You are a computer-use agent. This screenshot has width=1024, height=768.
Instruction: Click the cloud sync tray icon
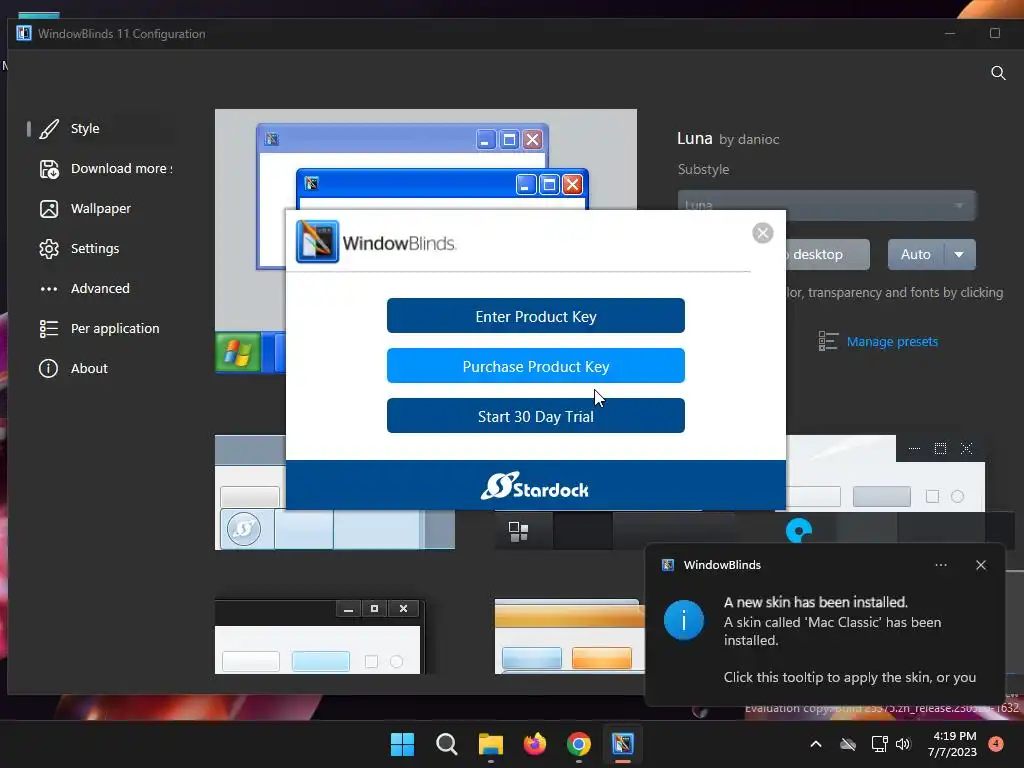pyautogui.click(x=848, y=744)
